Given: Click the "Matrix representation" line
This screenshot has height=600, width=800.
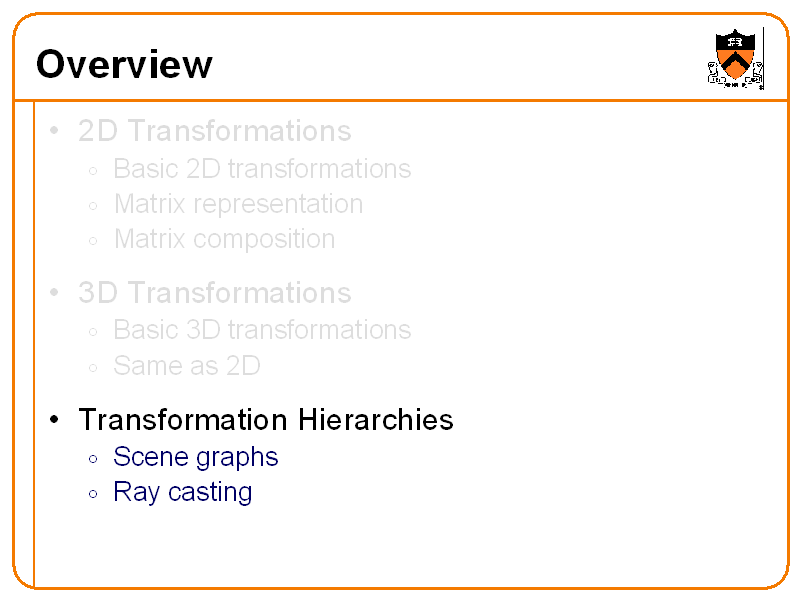Looking at the screenshot, I should 238,204.
